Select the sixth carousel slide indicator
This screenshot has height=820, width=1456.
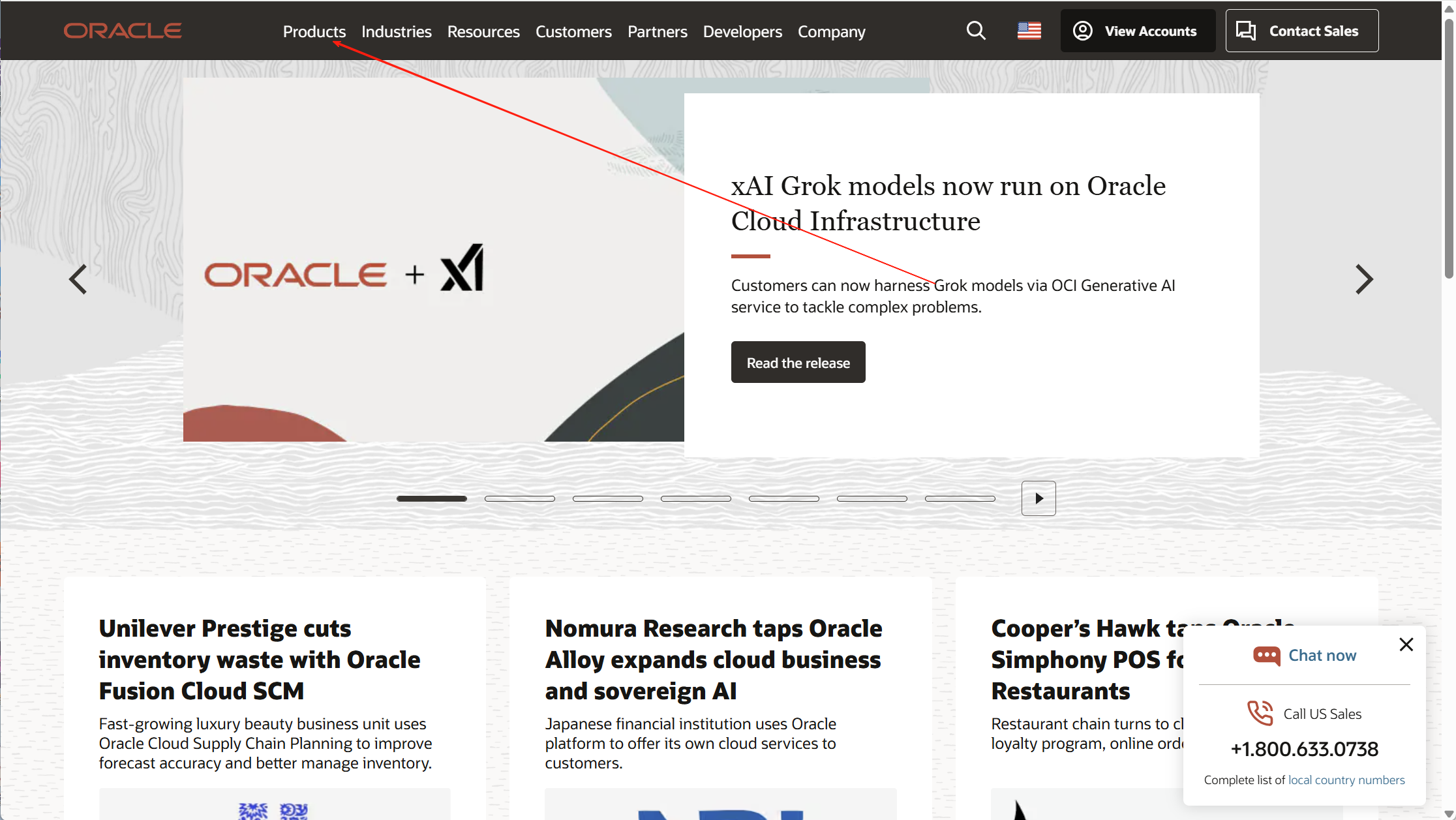pyautogui.click(x=872, y=498)
